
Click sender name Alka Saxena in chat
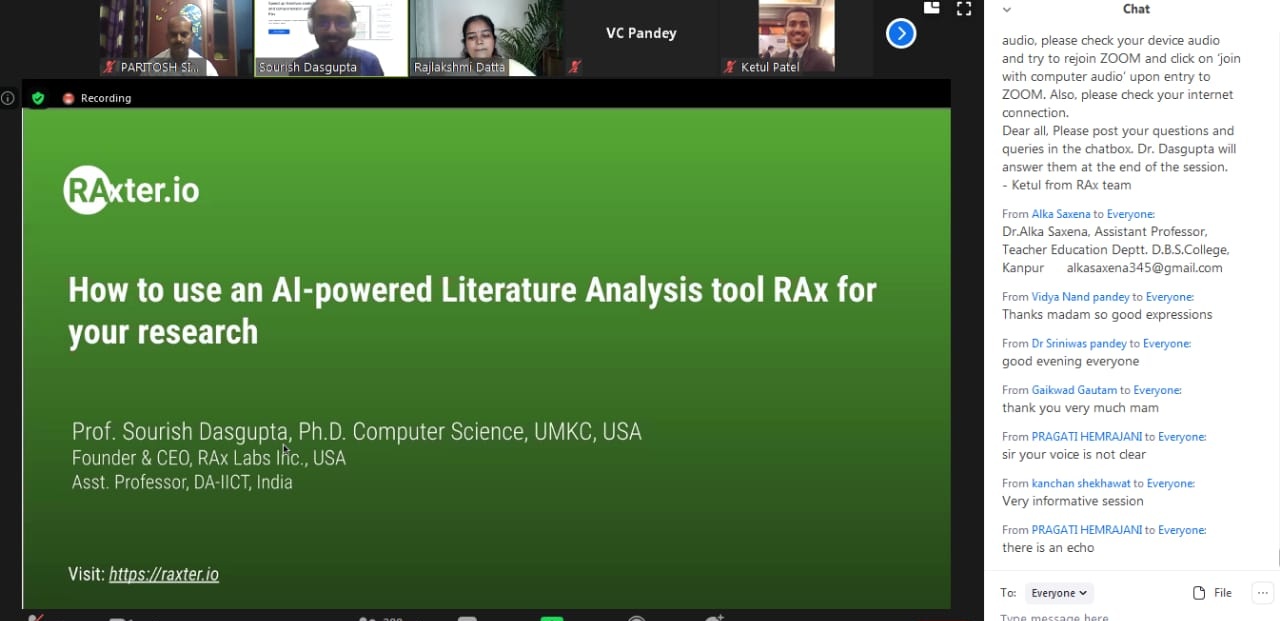[x=1061, y=214]
